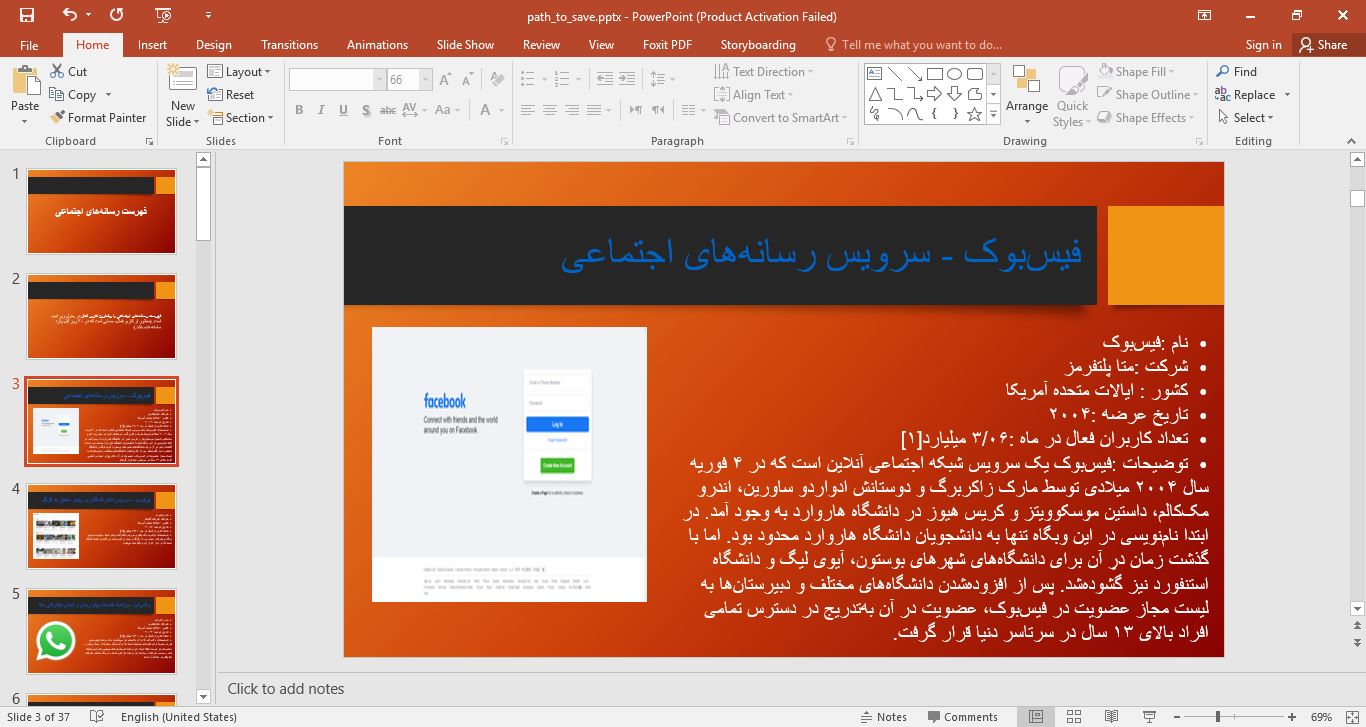Open the Shape Effects dropdown

pyautogui.click(x=1145, y=118)
